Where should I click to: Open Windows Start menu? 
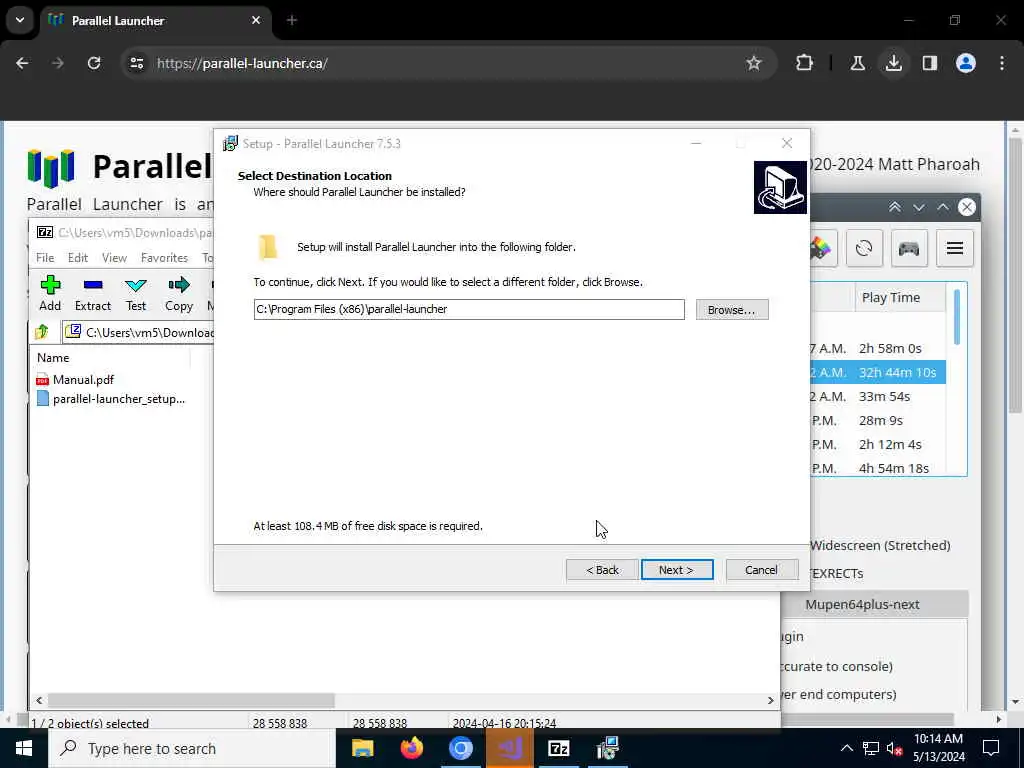[24, 748]
